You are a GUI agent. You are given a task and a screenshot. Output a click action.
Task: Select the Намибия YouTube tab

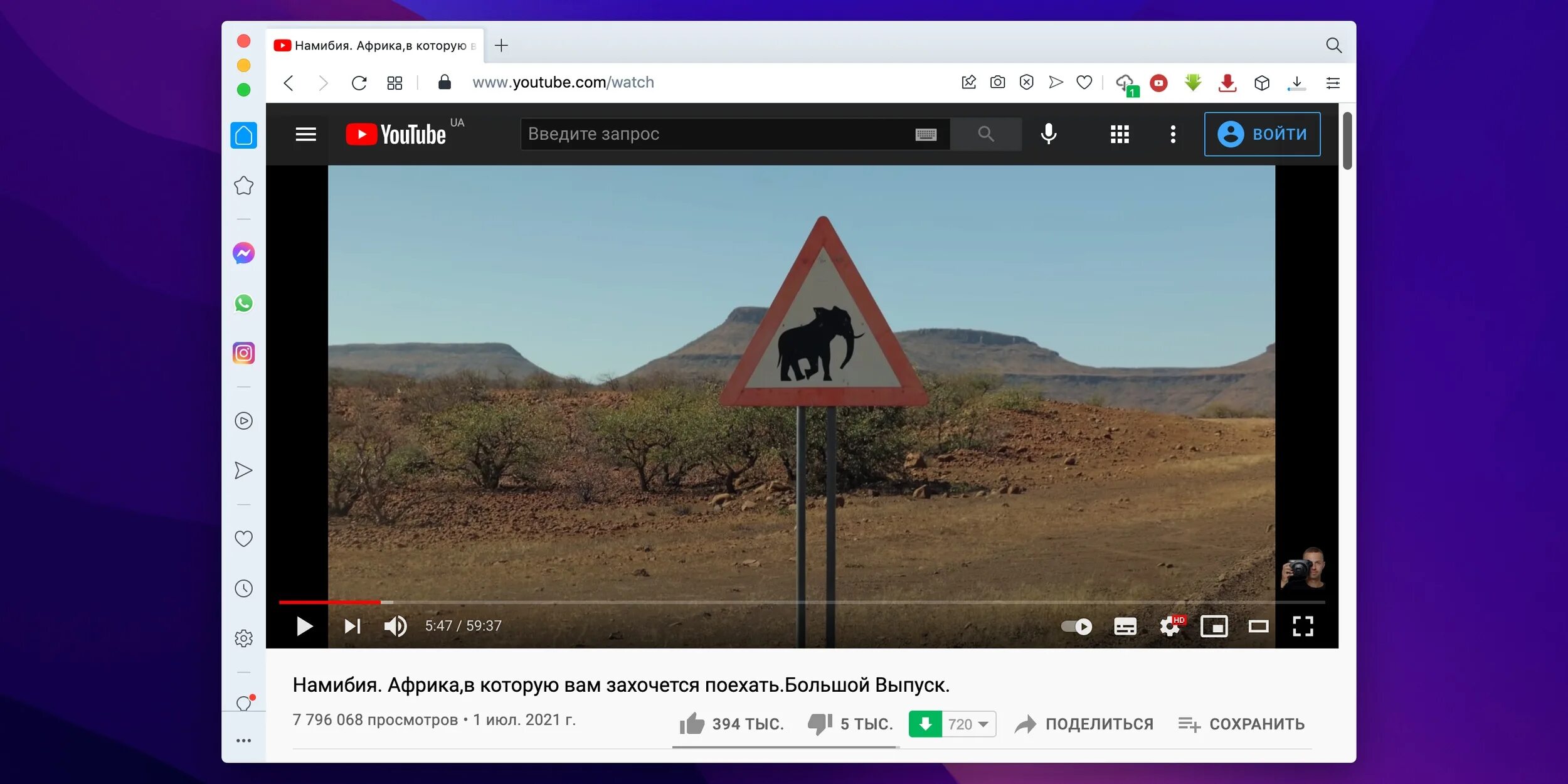point(374,46)
